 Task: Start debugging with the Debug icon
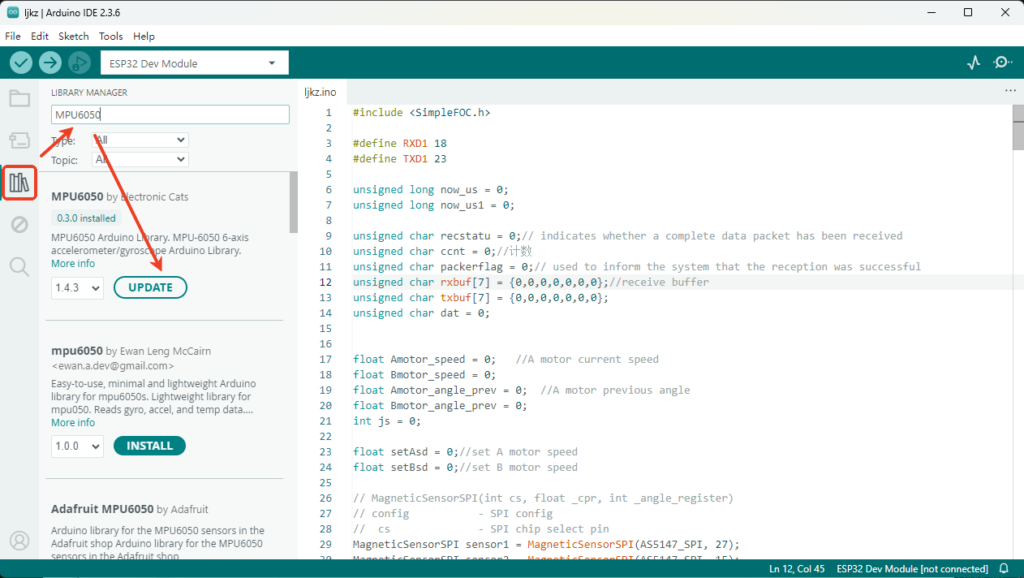coord(79,63)
